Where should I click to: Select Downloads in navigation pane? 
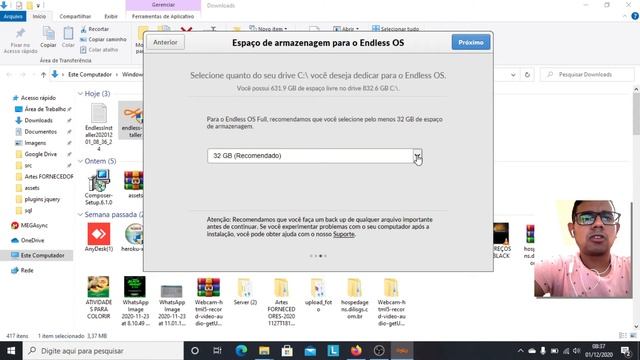pyautogui.click(x=38, y=120)
